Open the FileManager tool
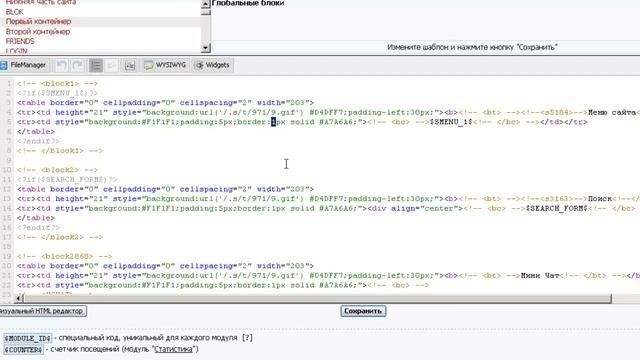 click(x=23, y=65)
